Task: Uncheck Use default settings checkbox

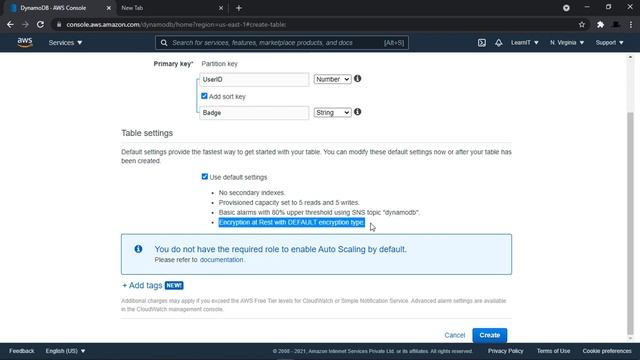Action: click(x=204, y=176)
